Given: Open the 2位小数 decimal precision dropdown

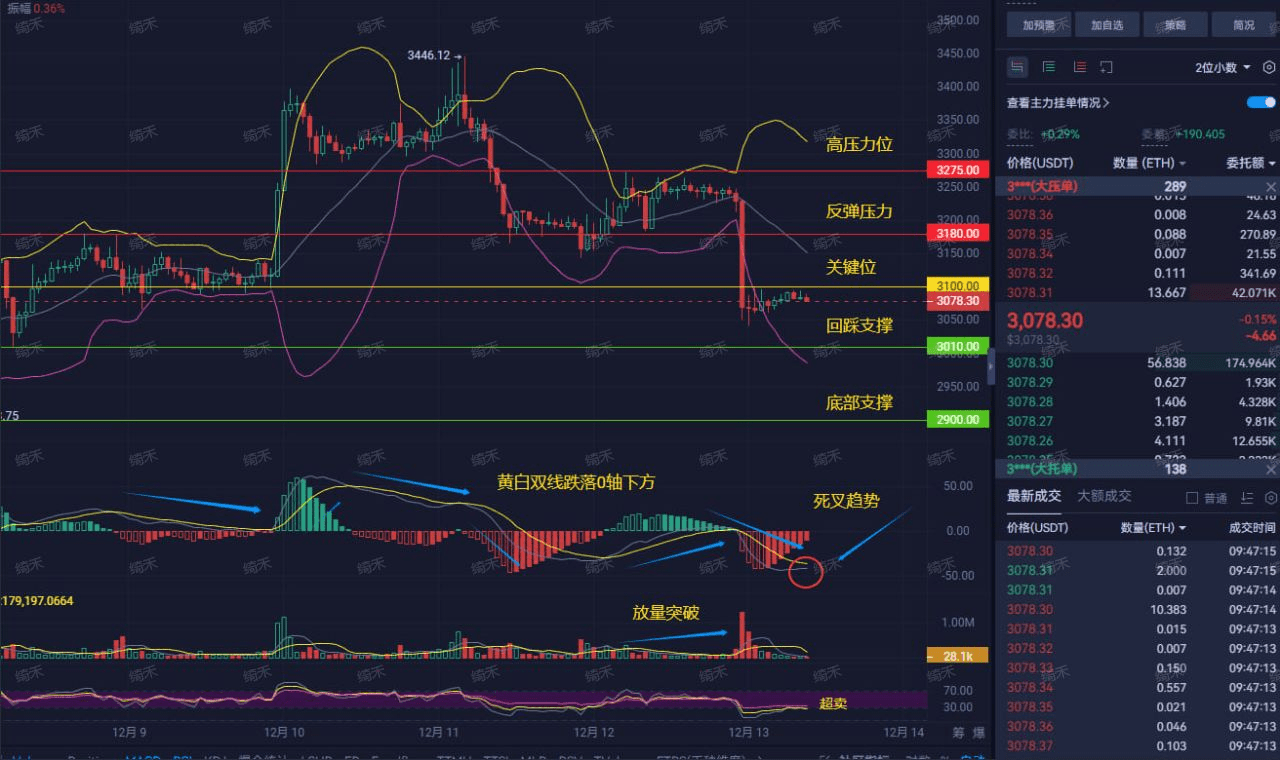Looking at the screenshot, I should tap(1223, 67).
